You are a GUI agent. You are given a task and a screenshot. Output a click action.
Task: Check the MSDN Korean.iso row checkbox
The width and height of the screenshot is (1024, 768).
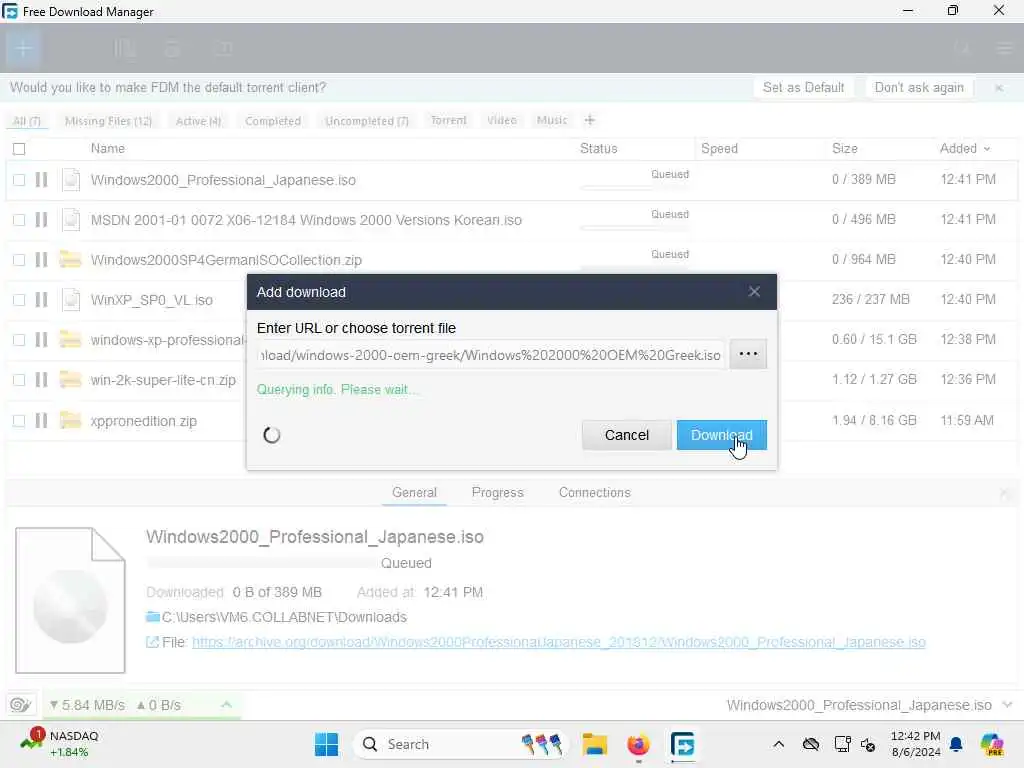tap(19, 219)
